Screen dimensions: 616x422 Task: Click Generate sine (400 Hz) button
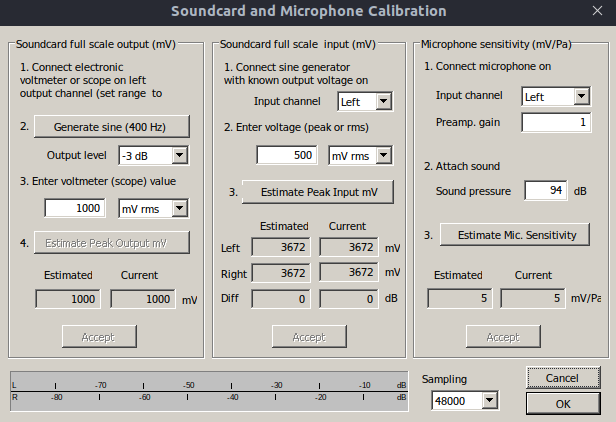click(112, 127)
